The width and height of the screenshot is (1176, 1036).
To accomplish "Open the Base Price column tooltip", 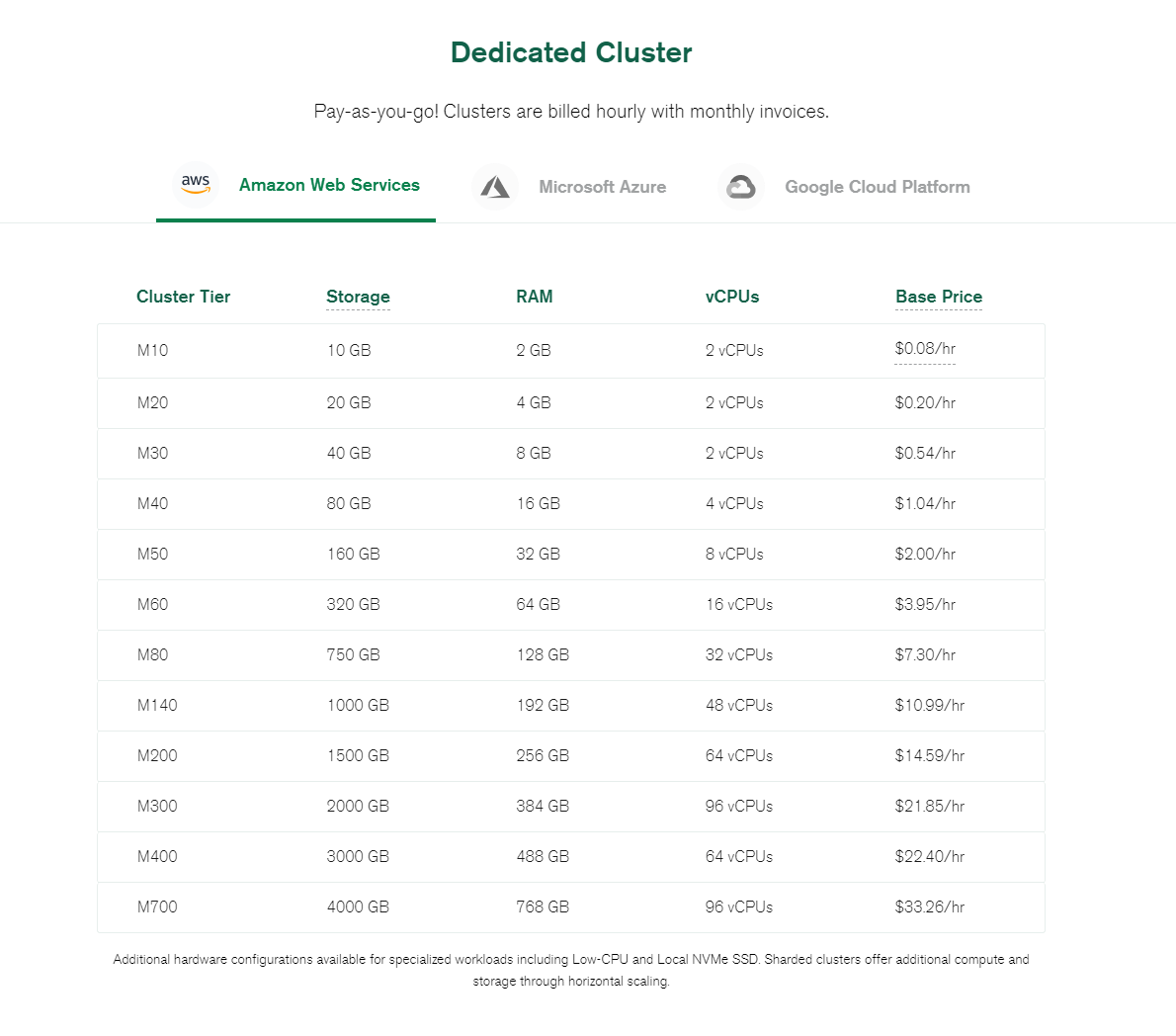I will click(938, 297).
